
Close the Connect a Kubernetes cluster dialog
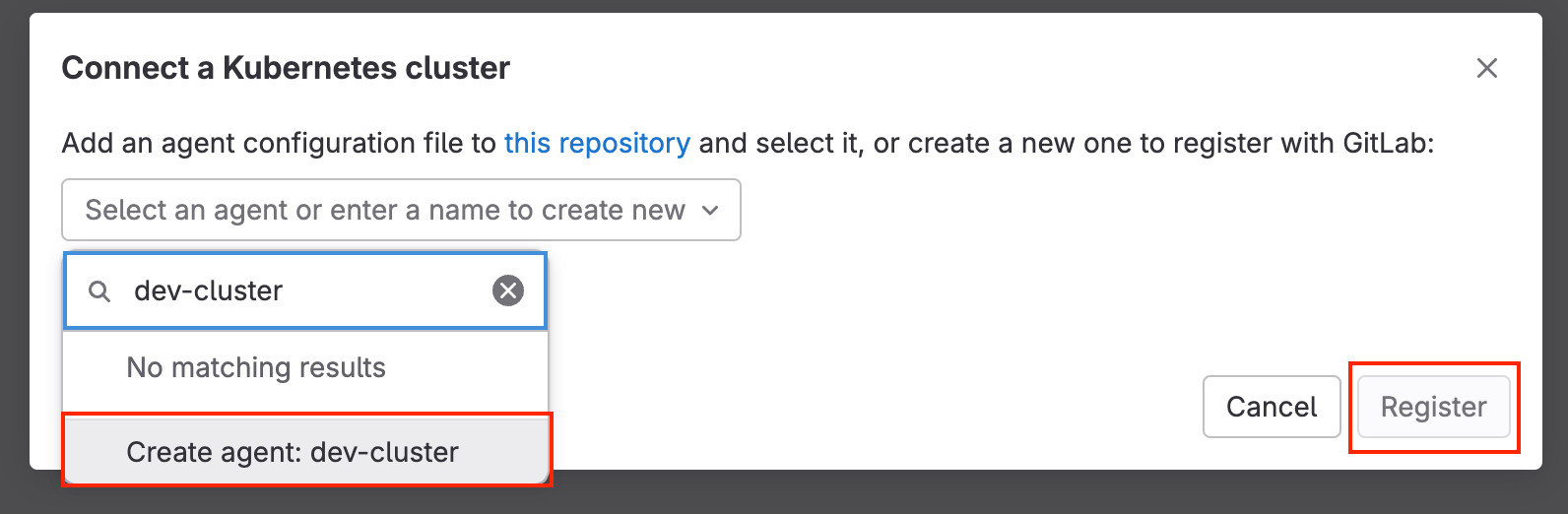(1486, 68)
